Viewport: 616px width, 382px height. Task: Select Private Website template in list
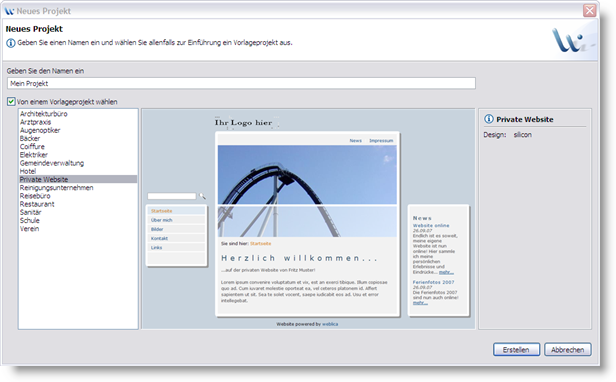(x=78, y=179)
